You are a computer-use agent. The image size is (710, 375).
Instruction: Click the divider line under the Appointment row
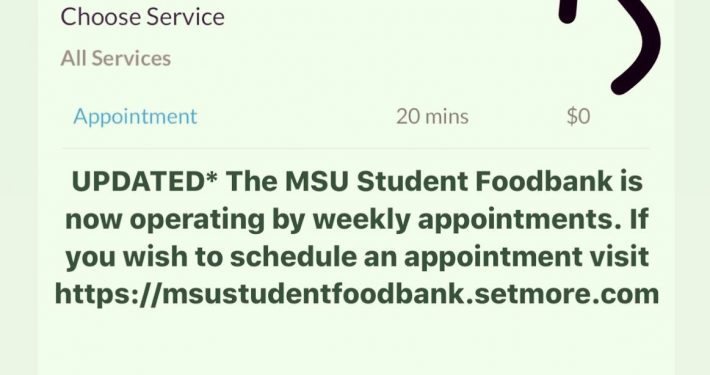coord(356,148)
